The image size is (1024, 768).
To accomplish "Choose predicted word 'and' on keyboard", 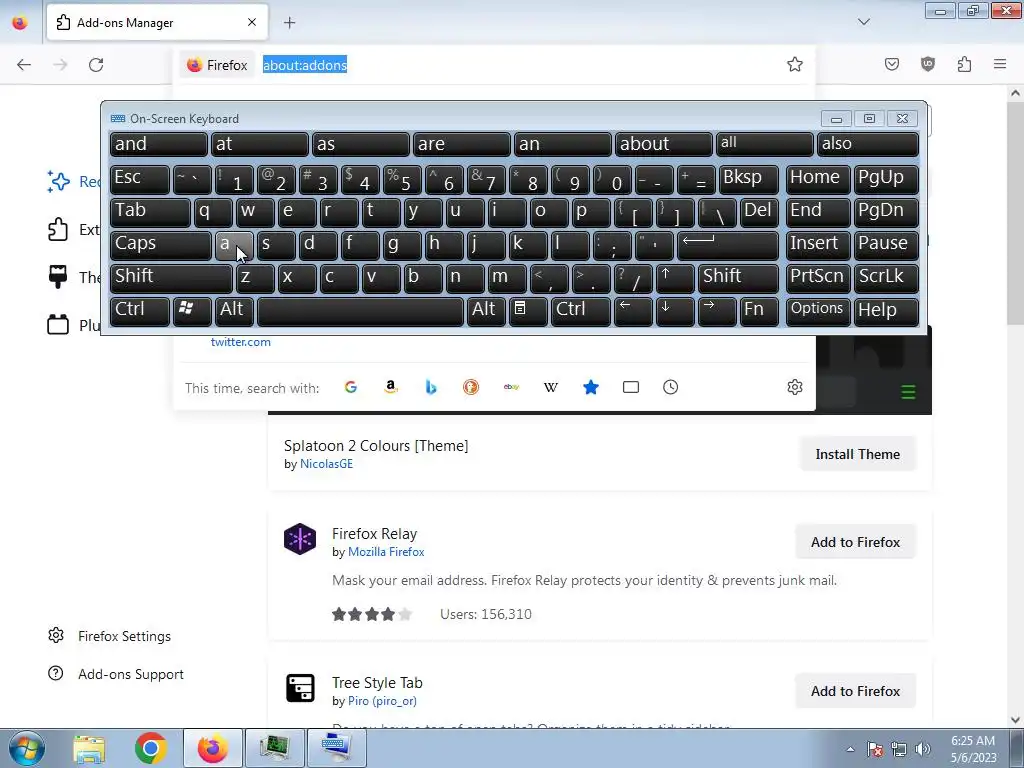I will 159,144.
